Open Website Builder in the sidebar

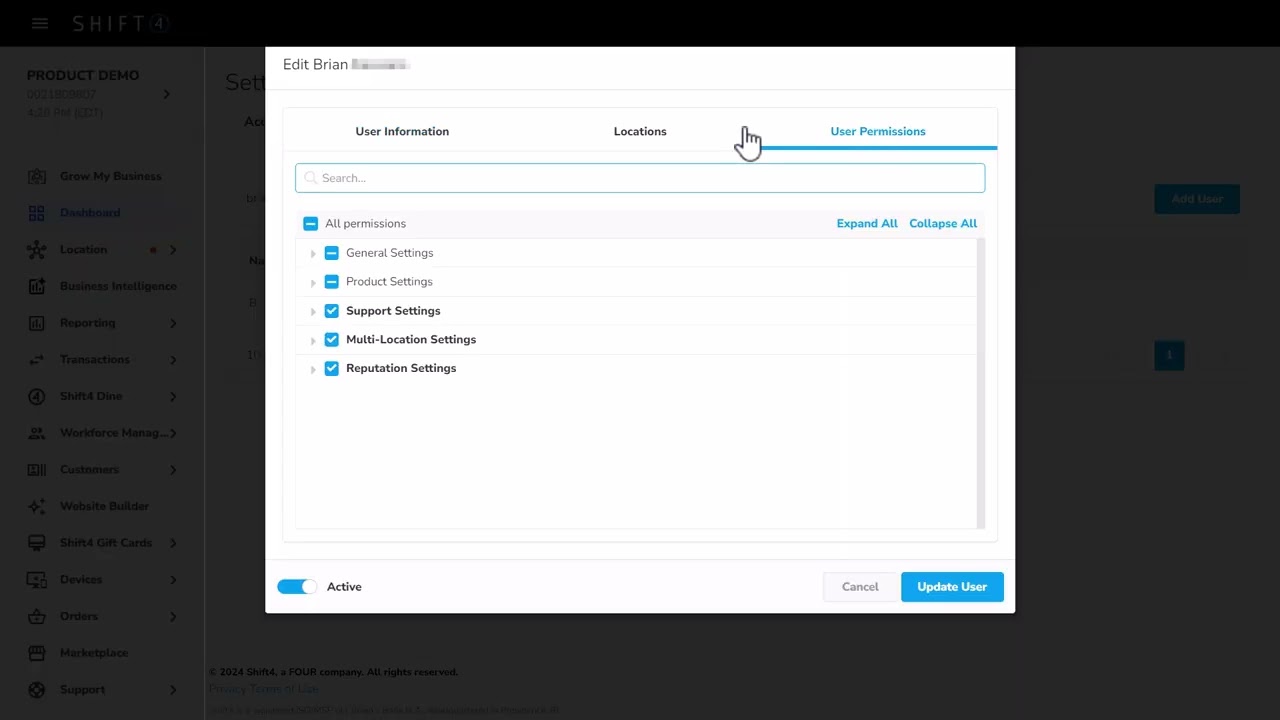click(x=104, y=506)
